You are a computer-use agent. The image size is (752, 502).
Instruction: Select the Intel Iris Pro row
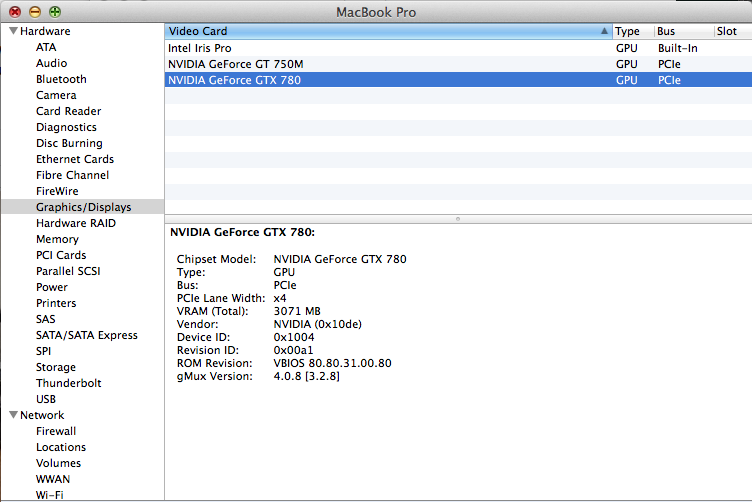[458, 48]
